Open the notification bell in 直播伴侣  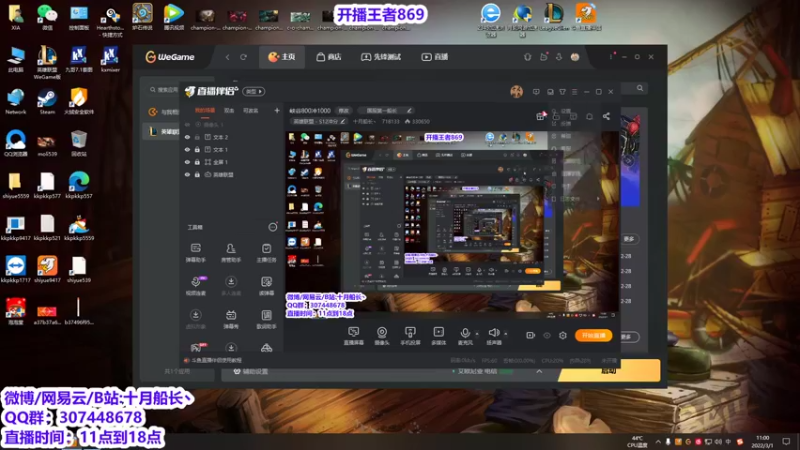[589, 116]
